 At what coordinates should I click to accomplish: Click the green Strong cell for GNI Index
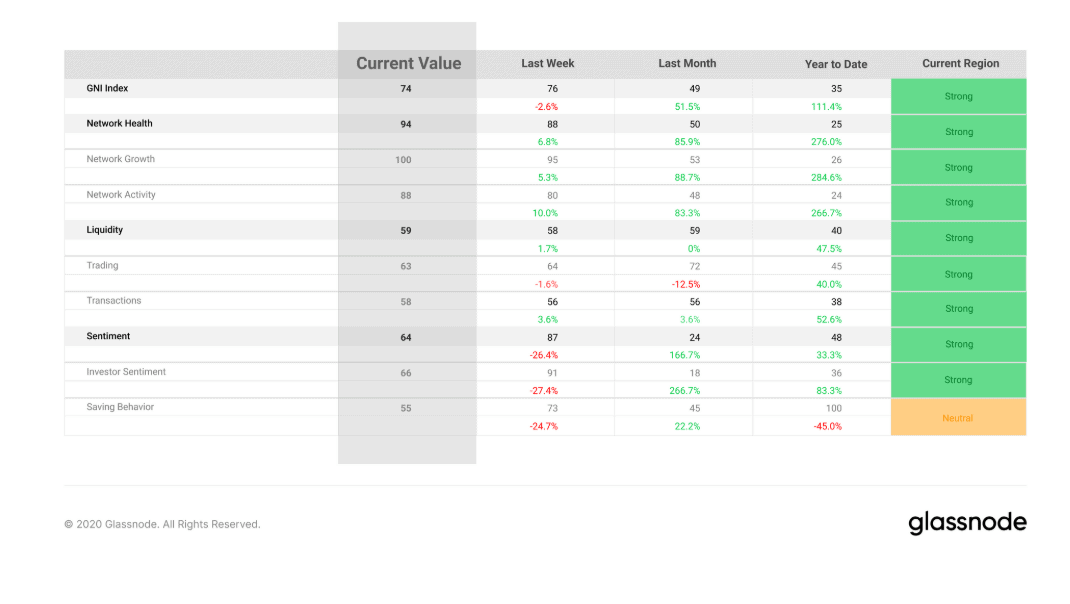coord(958,97)
